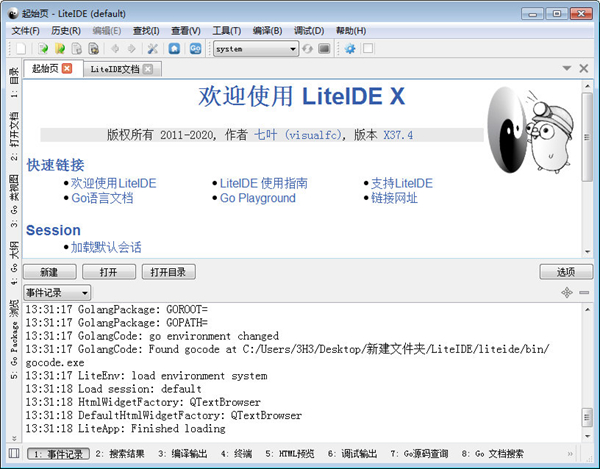Close the LiteIDE文档 tab

[148, 69]
